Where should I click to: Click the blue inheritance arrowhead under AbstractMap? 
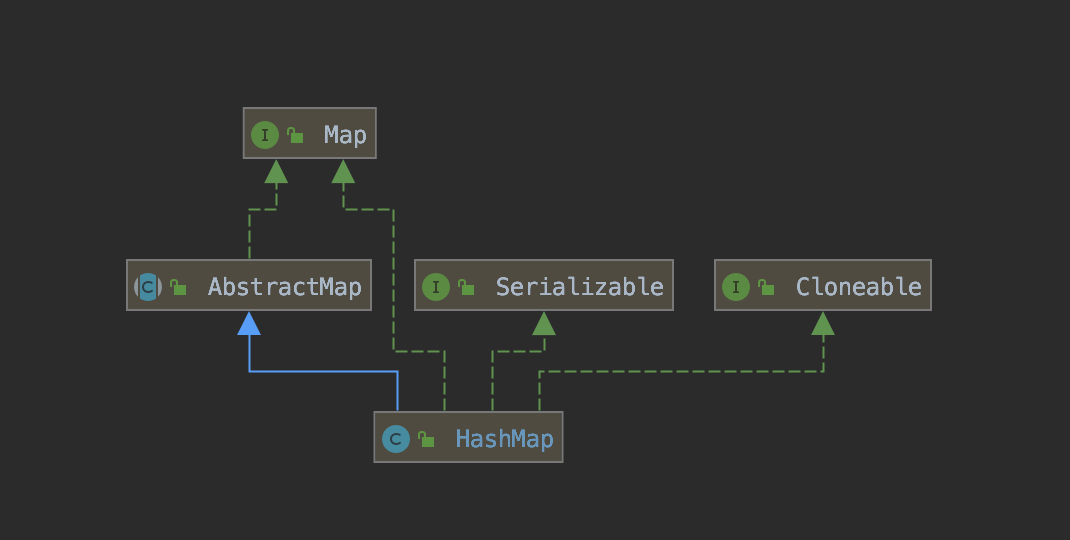click(x=249, y=323)
